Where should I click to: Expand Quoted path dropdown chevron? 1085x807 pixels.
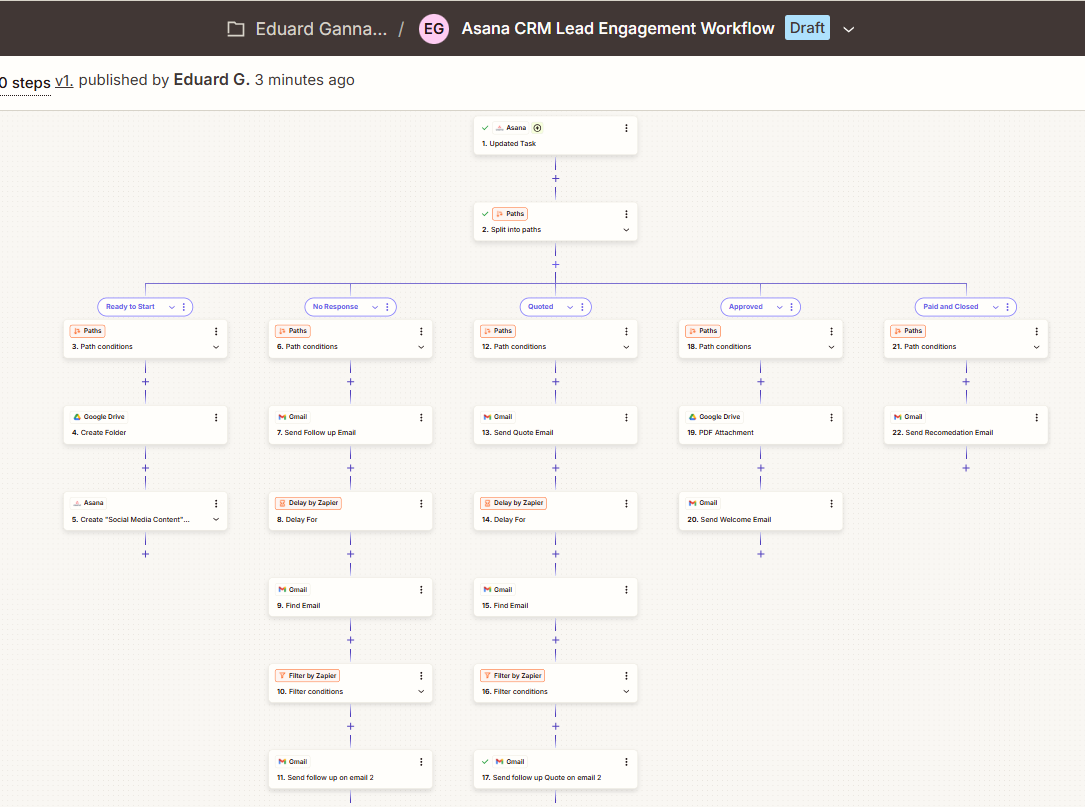pos(570,307)
